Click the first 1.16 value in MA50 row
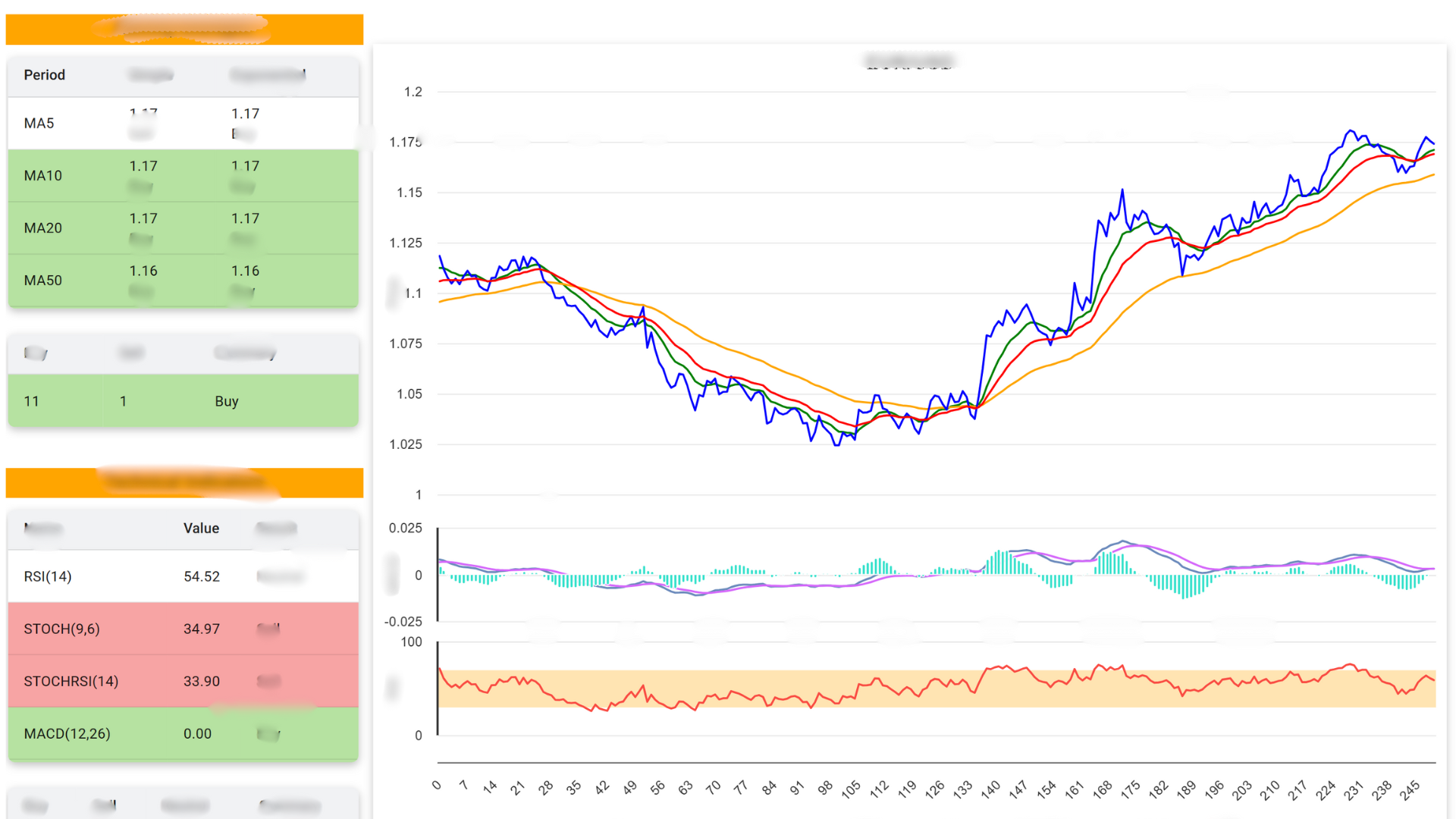1456x819 pixels. pyautogui.click(x=143, y=271)
